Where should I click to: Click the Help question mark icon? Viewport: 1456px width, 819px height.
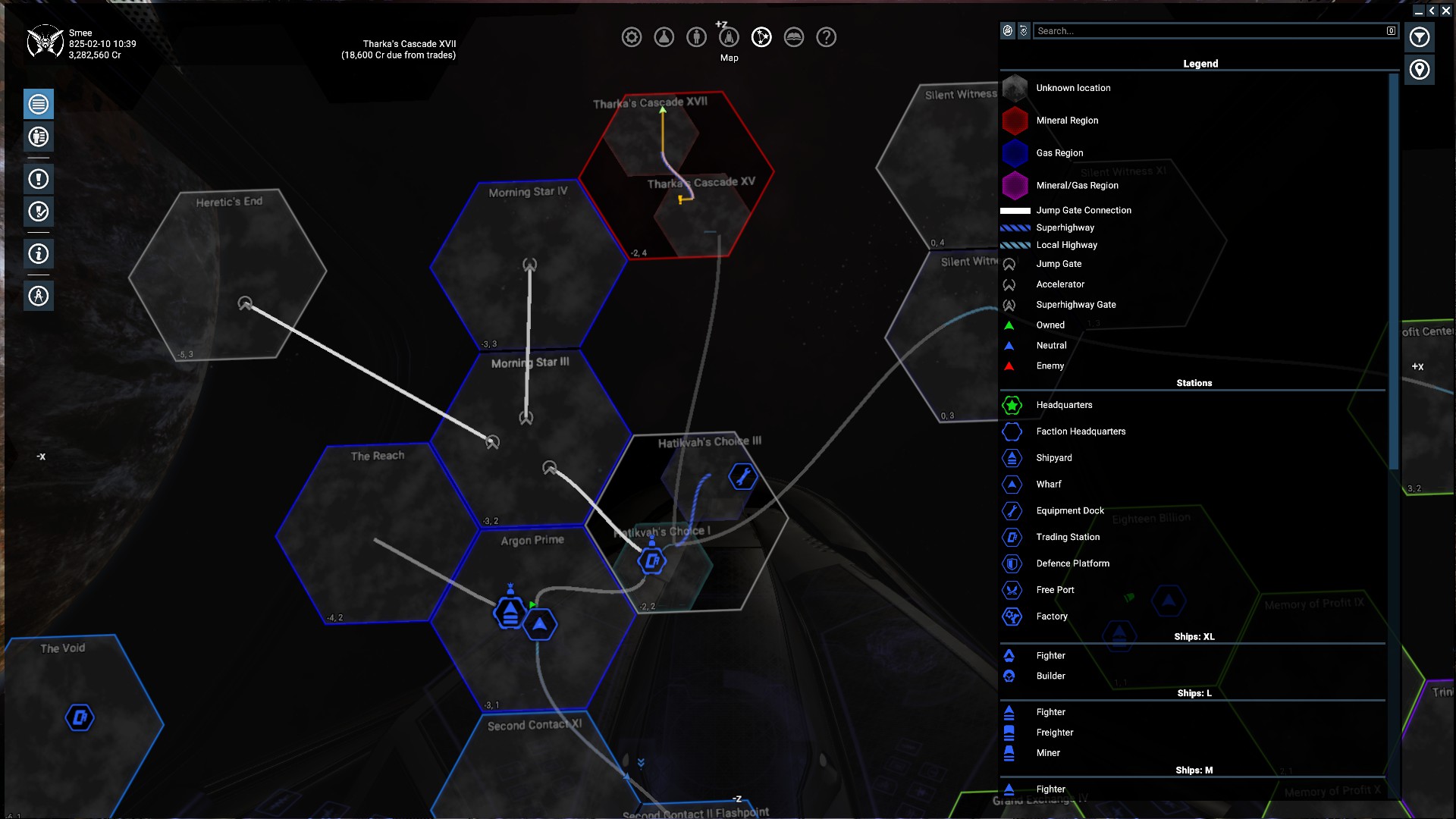pyautogui.click(x=826, y=37)
